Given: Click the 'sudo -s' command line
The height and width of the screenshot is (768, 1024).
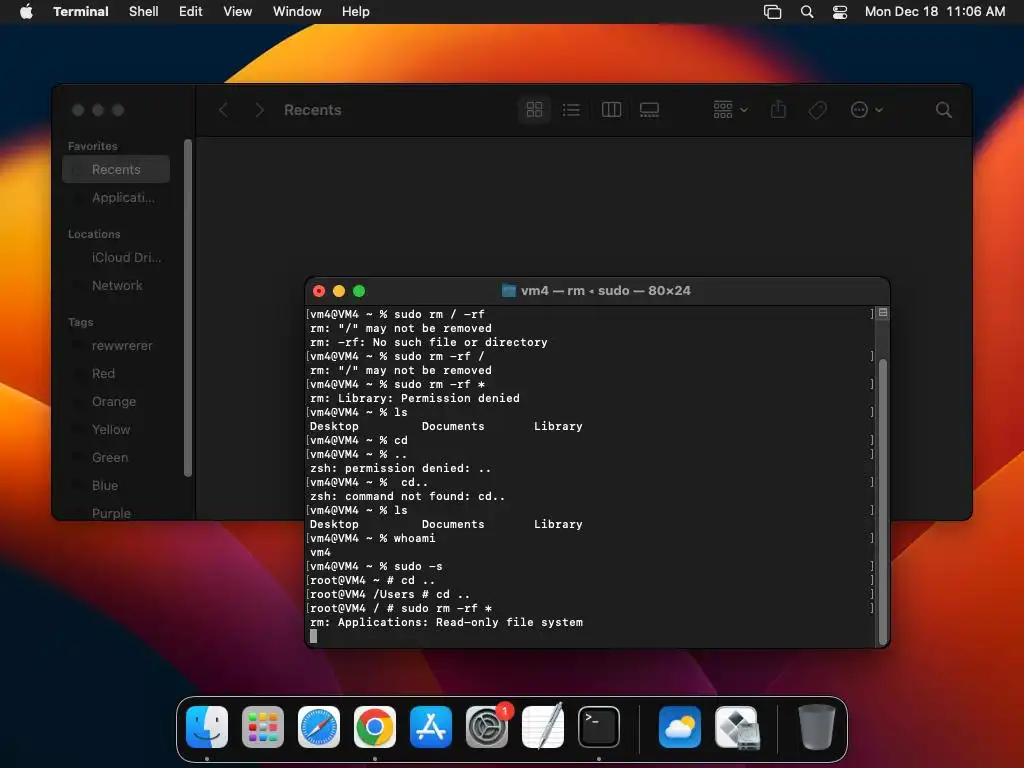Looking at the screenshot, I should pos(376,566).
